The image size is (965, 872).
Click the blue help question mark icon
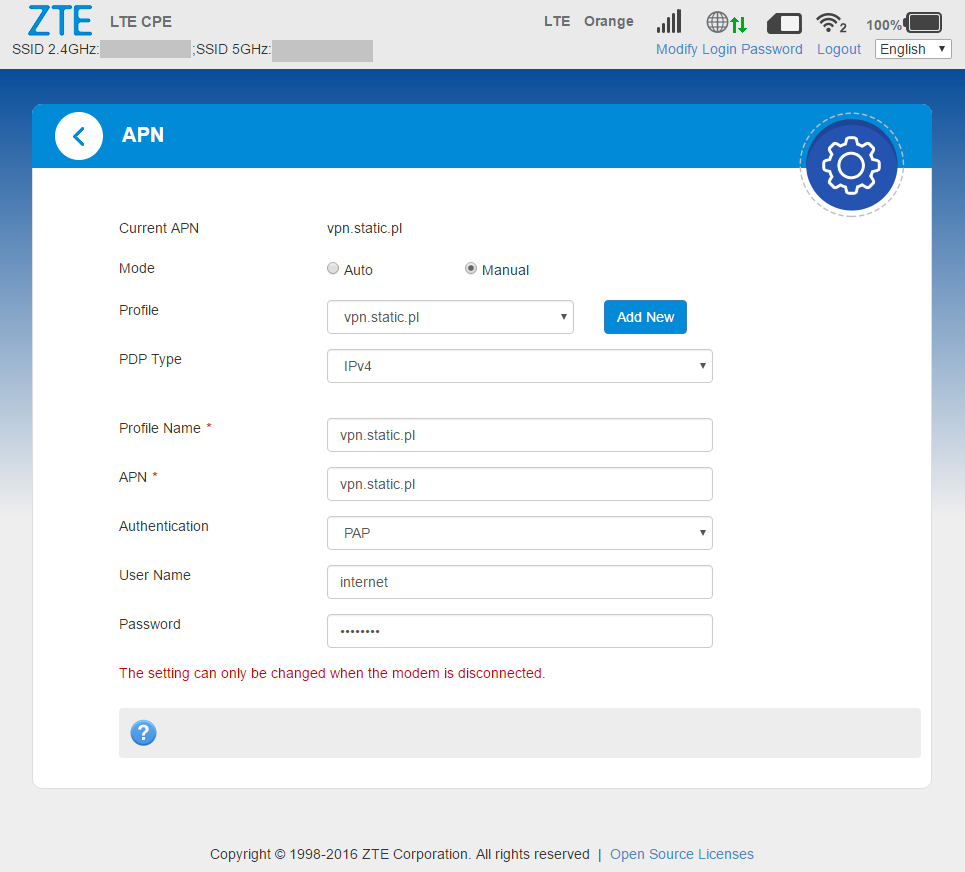click(x=144, y=733)
